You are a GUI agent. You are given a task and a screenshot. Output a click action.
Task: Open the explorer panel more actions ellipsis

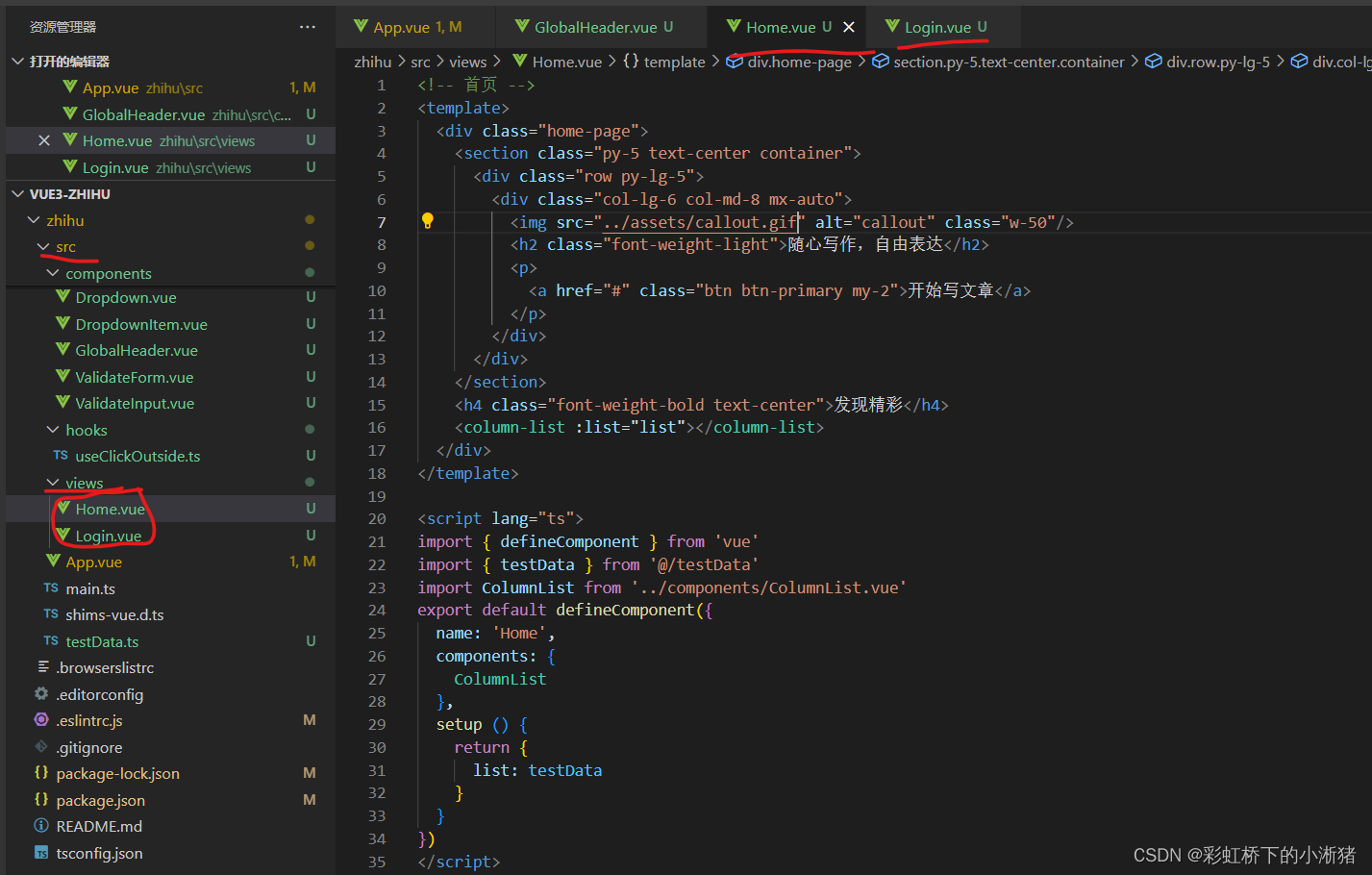coord(308,27)
